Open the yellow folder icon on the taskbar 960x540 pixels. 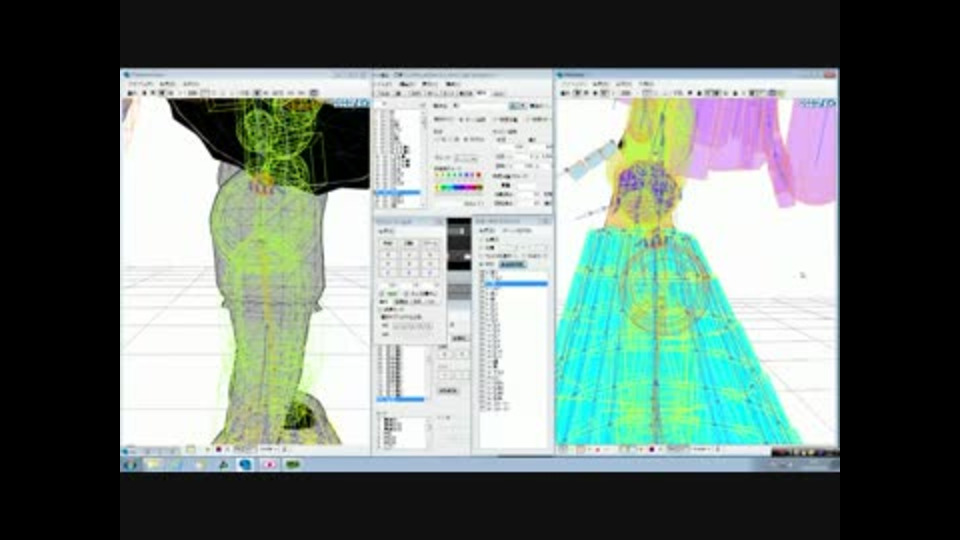[152, 465]
